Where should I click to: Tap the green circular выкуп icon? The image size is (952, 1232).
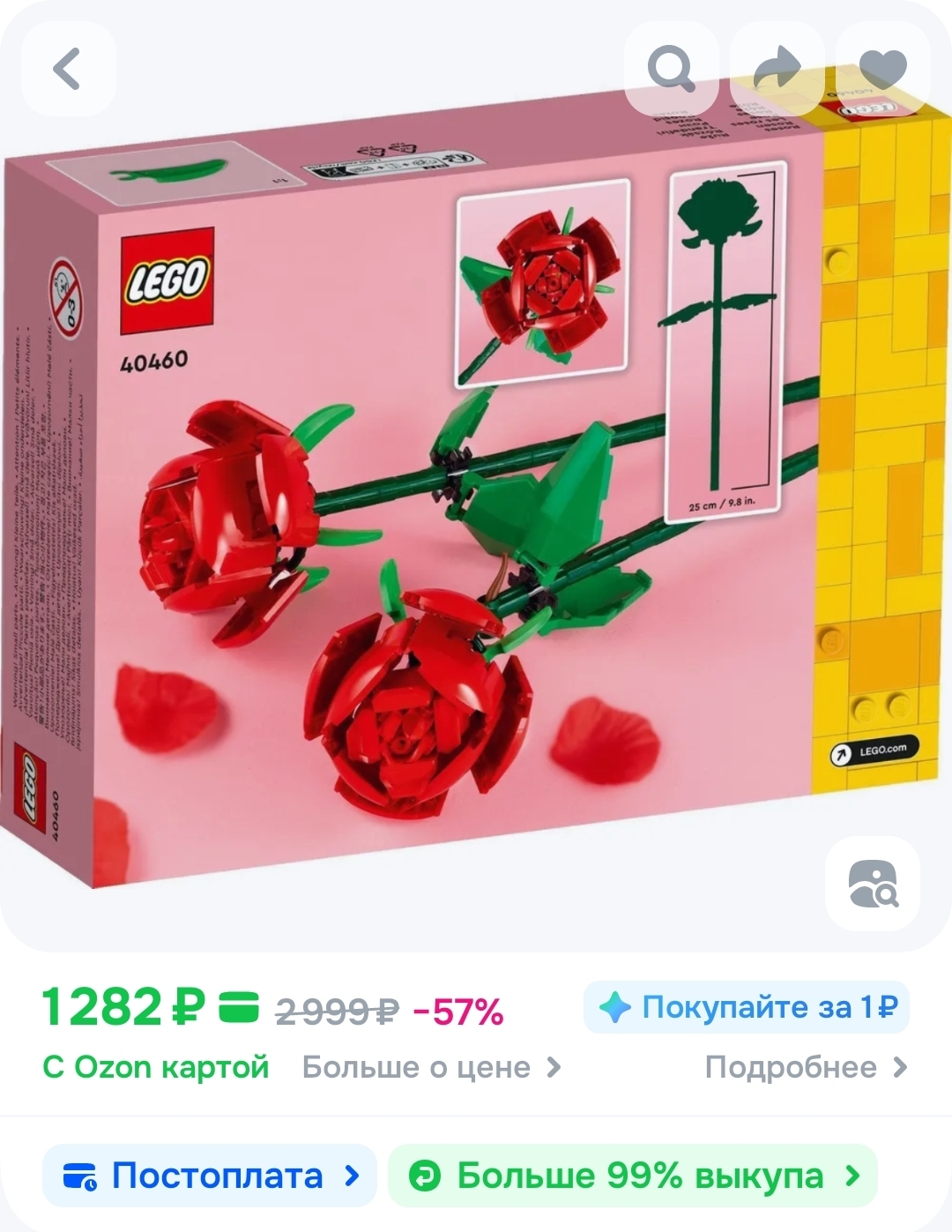tap(425, 1176)
